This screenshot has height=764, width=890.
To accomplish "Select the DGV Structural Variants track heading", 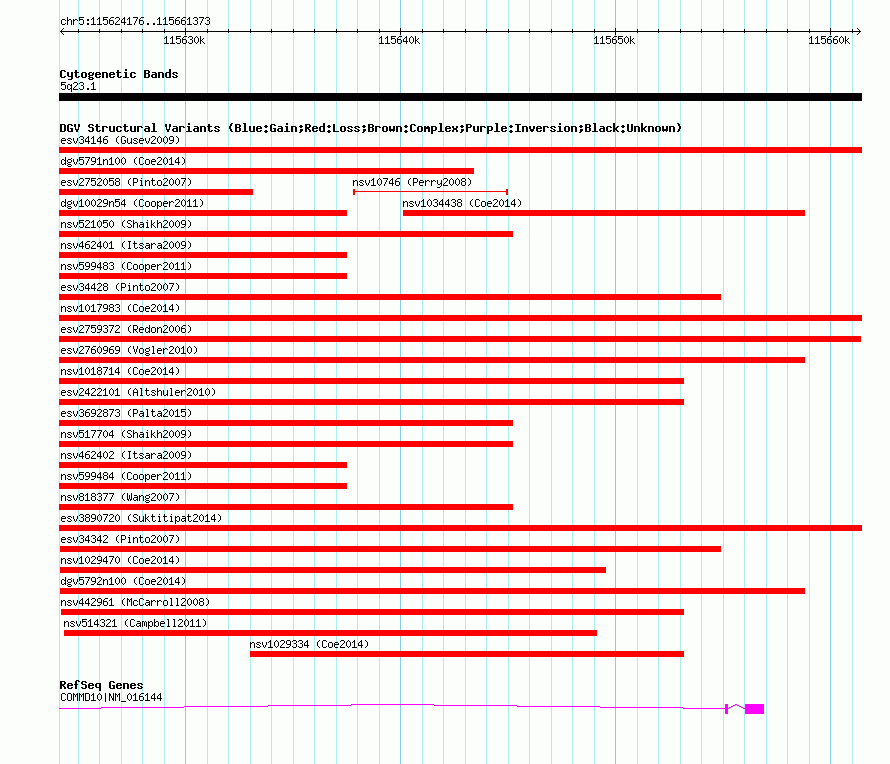I will click(371, 128).
